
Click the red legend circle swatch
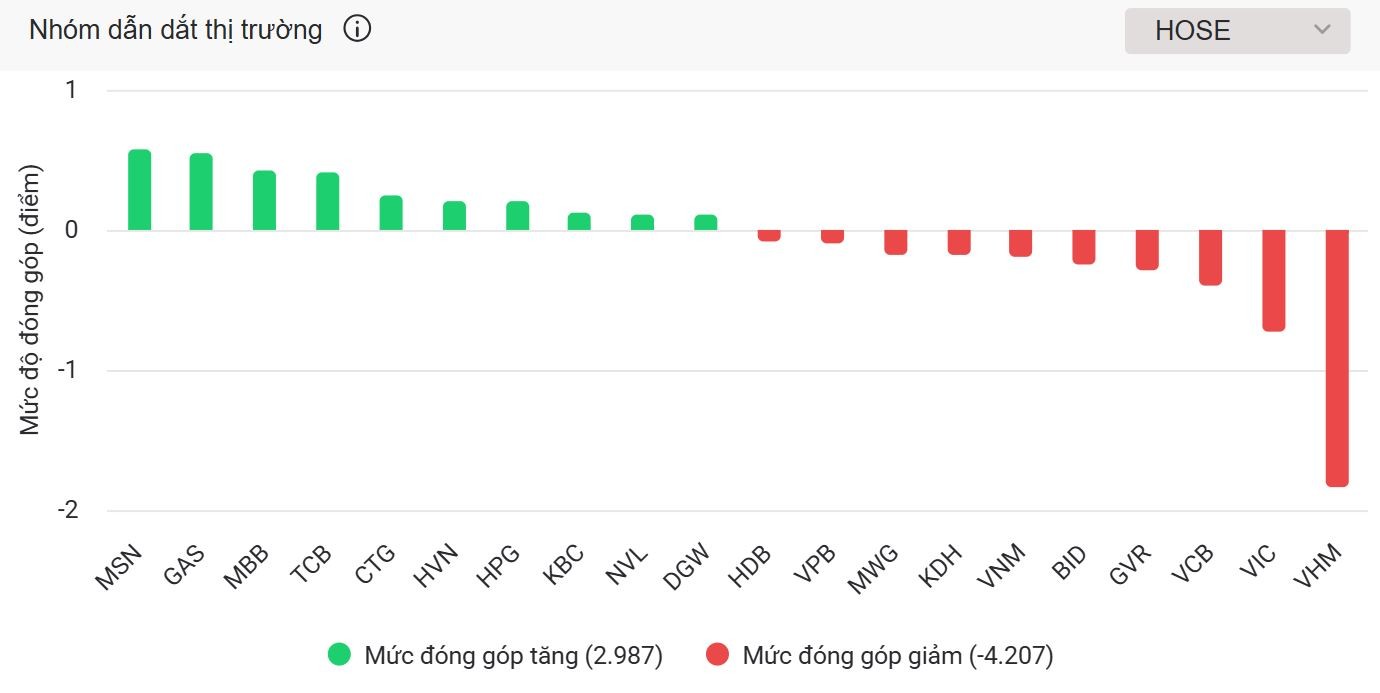pyautogui.click(x=717, y=656)
